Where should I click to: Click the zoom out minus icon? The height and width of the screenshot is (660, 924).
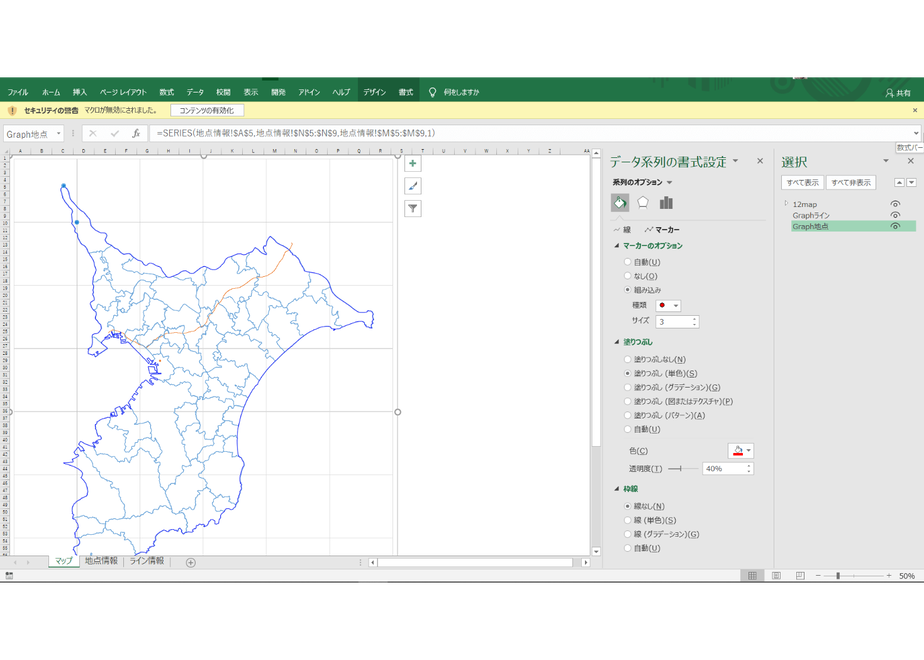point(818,576)
